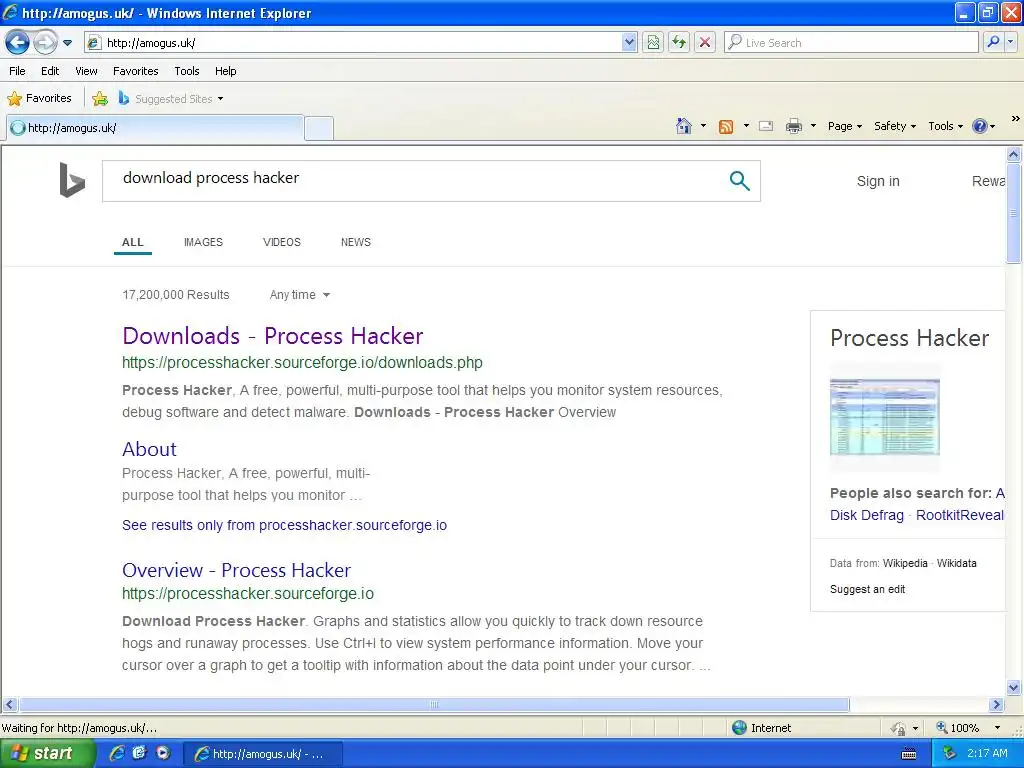The image size is (1024, 768).
Task: Click the Windows Media Player Quick Launch icon
Action: coord(163,753)
